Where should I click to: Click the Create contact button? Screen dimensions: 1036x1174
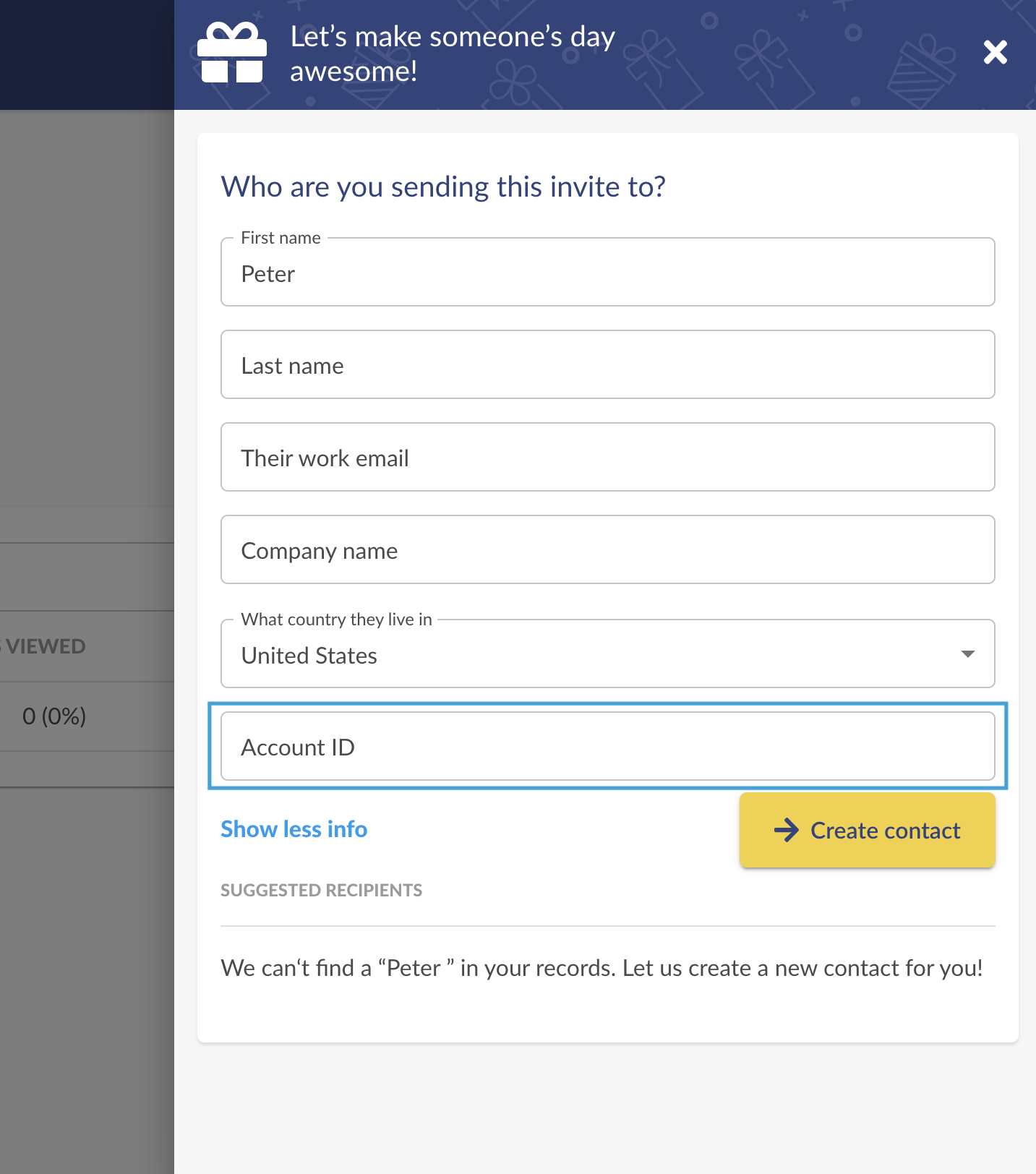tap(868, 830)
